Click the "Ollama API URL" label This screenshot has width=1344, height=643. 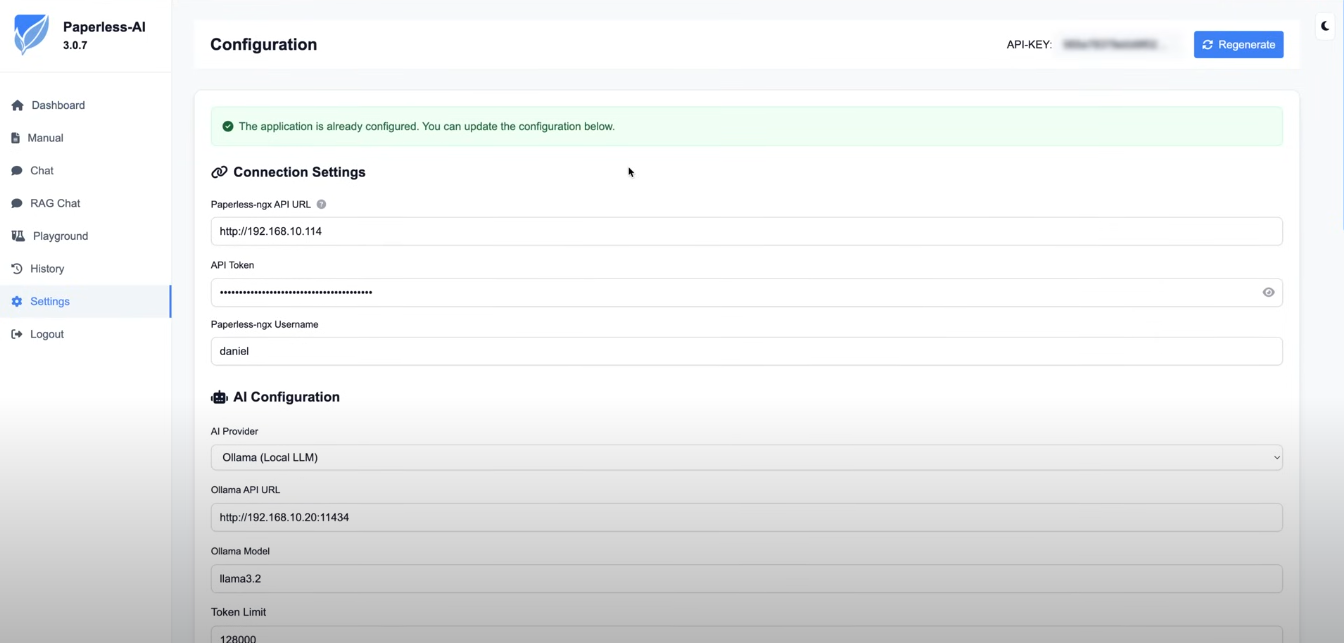245,490
